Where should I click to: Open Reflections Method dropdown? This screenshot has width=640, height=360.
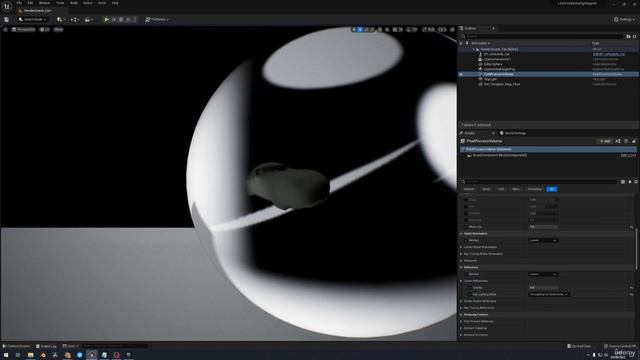[x=543, y=274]
